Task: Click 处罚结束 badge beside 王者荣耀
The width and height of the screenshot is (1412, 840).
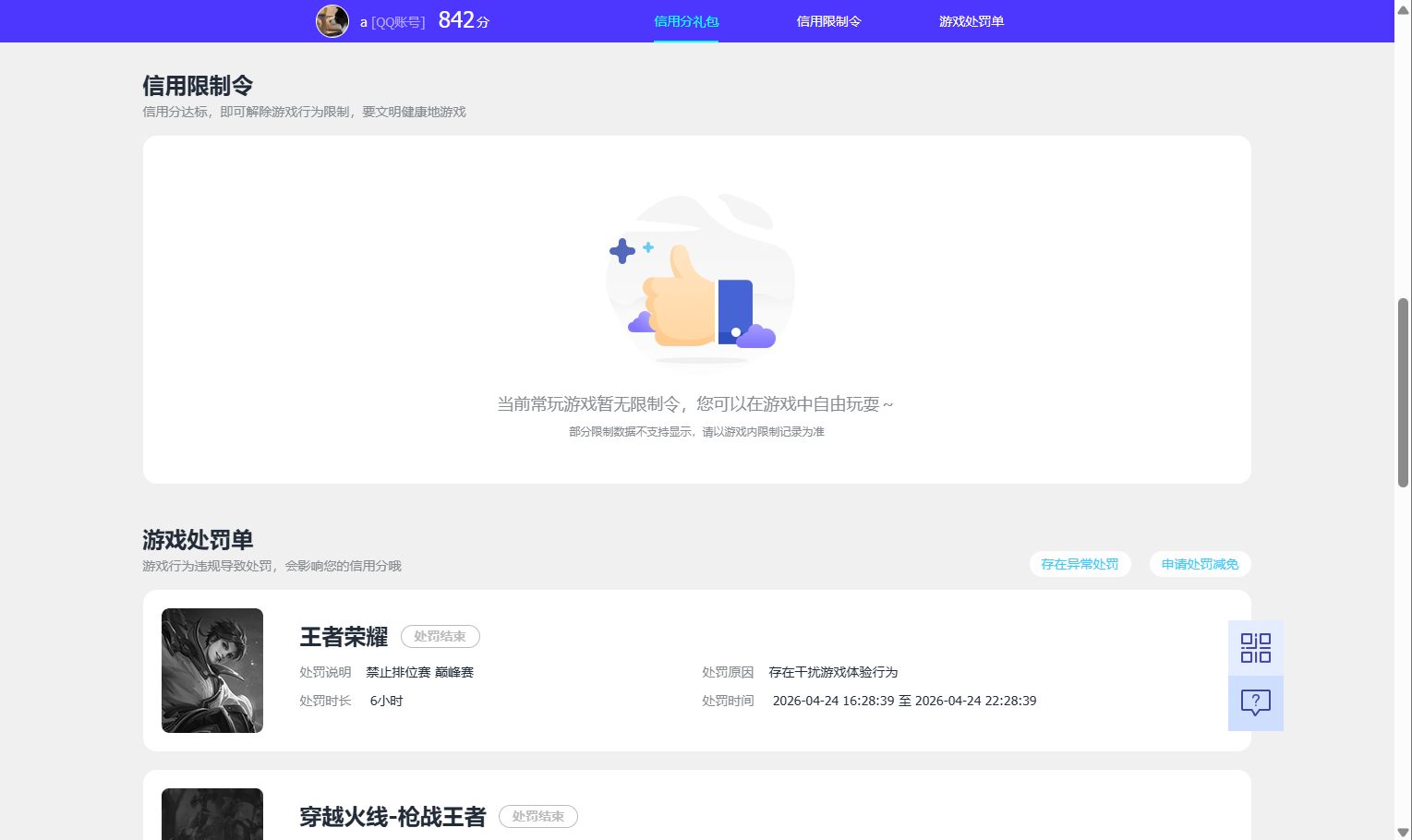Action: [x=440, y=636]
